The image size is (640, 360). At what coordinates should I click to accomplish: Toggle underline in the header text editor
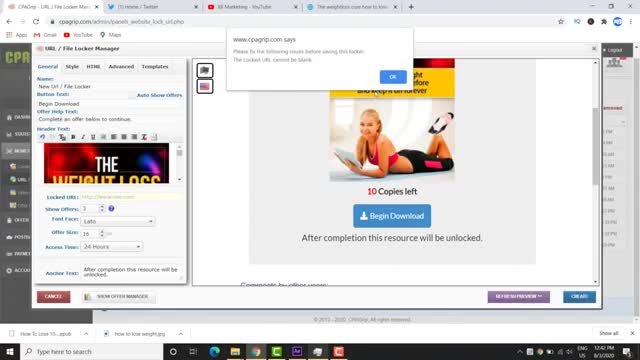(93, 137)
